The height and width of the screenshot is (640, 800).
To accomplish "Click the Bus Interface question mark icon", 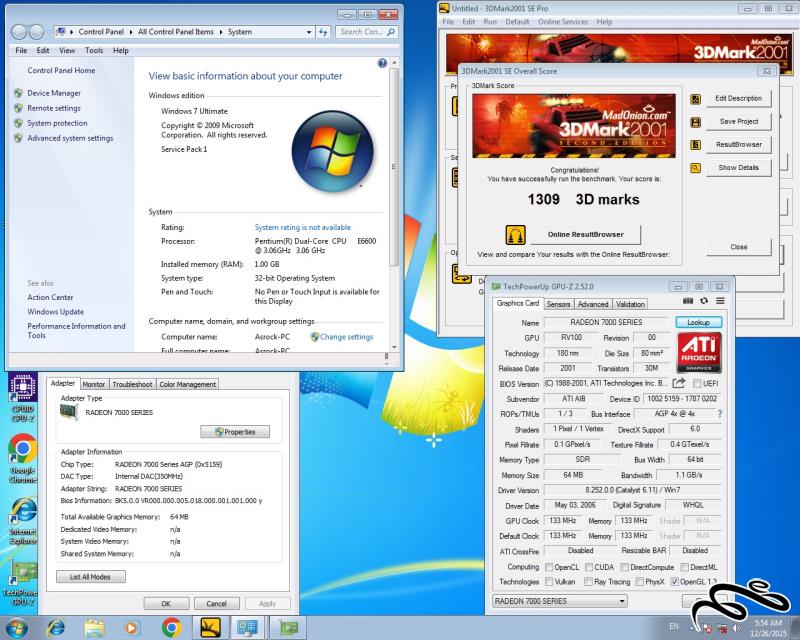I will pyautogui.click(x=720, y=413).
